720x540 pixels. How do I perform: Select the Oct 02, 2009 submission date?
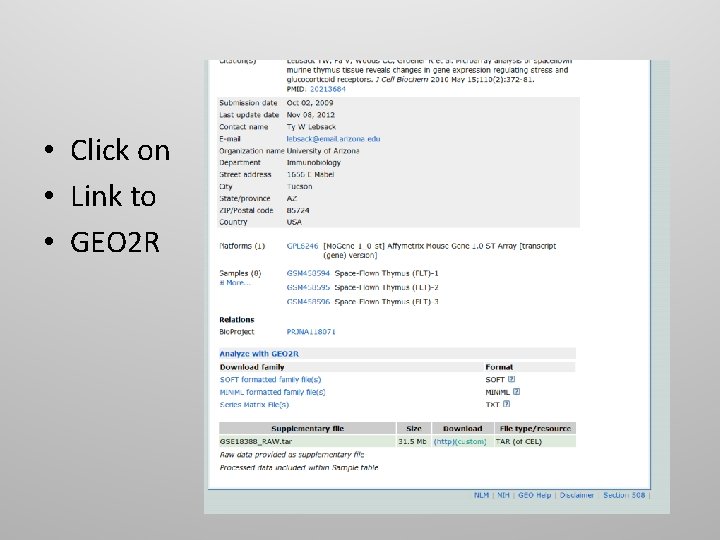(310, 103)
